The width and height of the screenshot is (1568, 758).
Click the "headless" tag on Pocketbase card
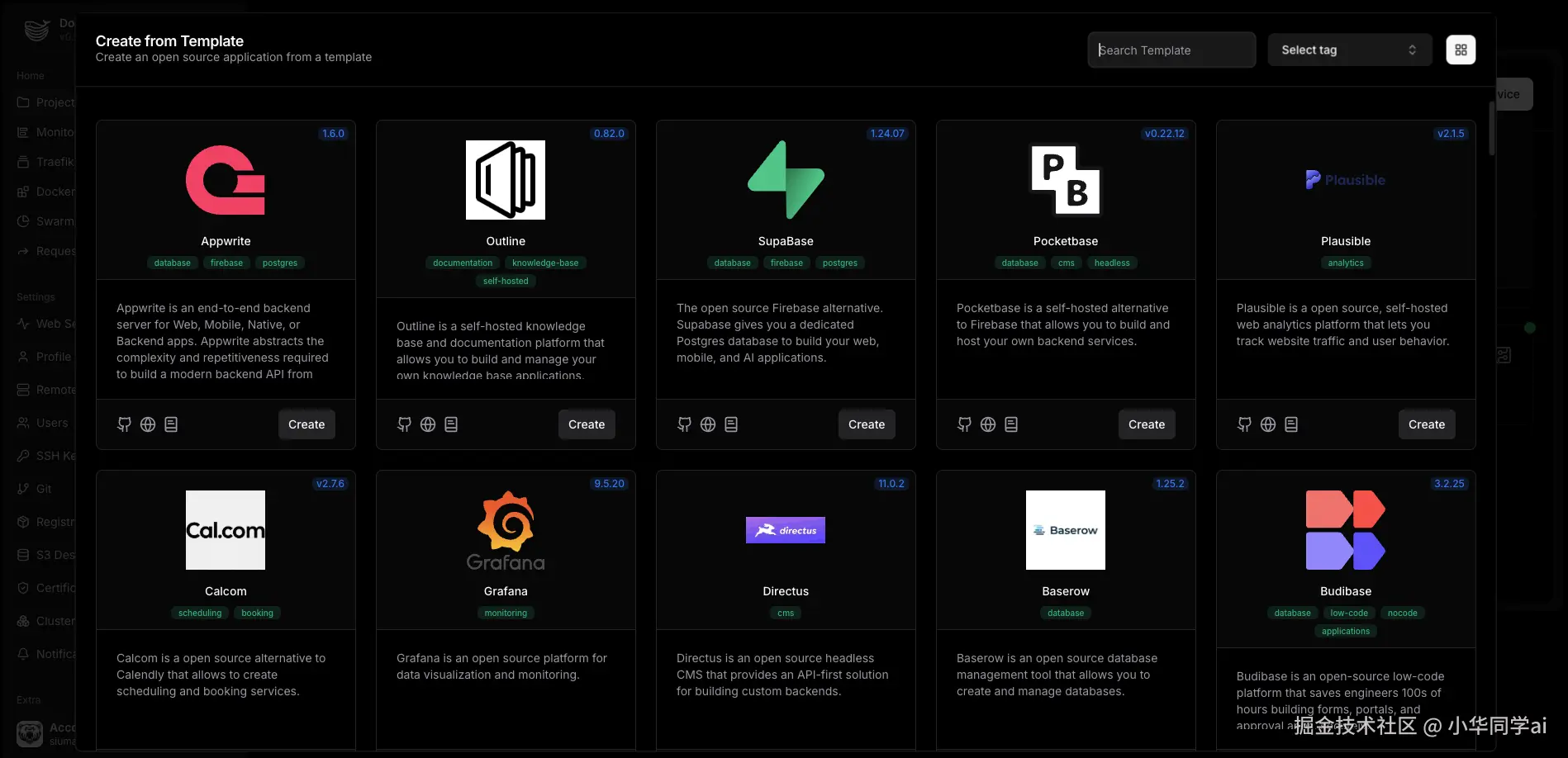(x=1112, y=263)
